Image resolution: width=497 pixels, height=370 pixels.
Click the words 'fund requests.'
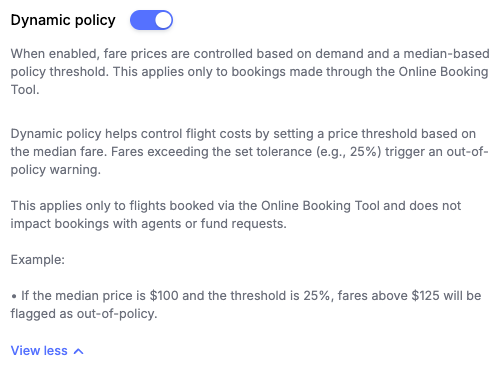tap(243, 224)
